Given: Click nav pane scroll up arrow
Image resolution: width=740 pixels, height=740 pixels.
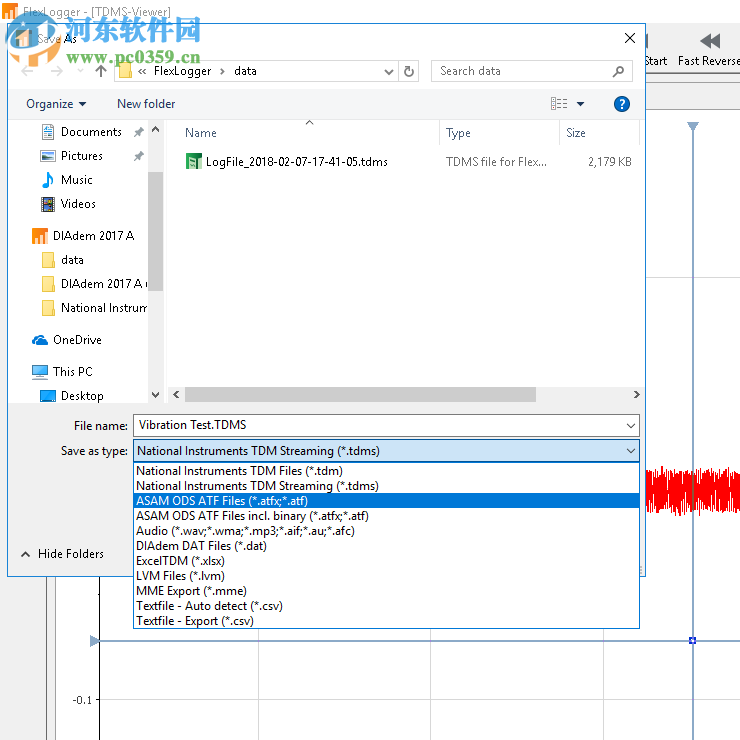Looking at the screenshot, I should 155,129.
